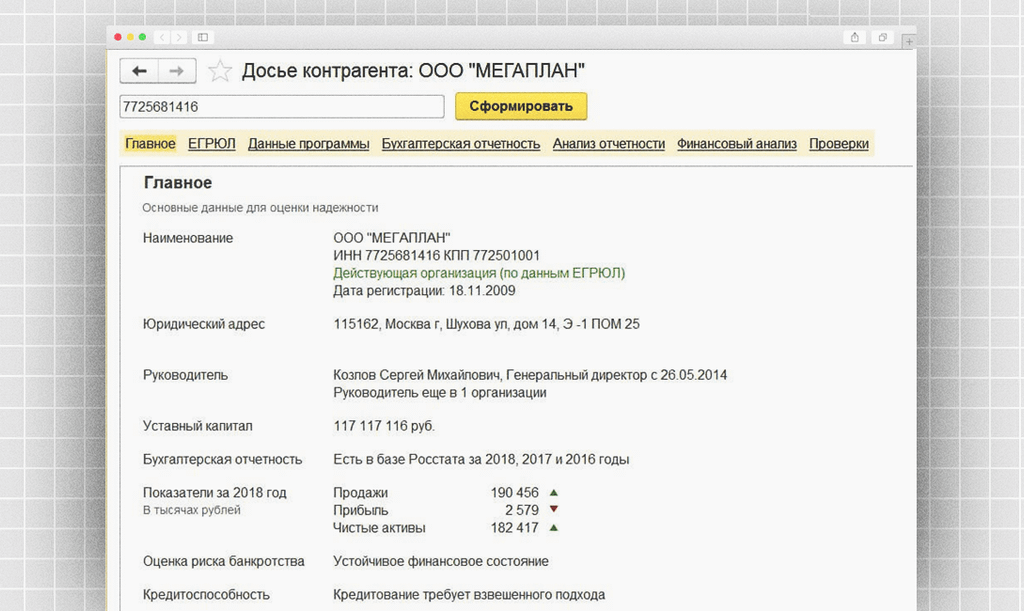
Task: Click the sales value 190 456
Action: [x=515, y=492]
